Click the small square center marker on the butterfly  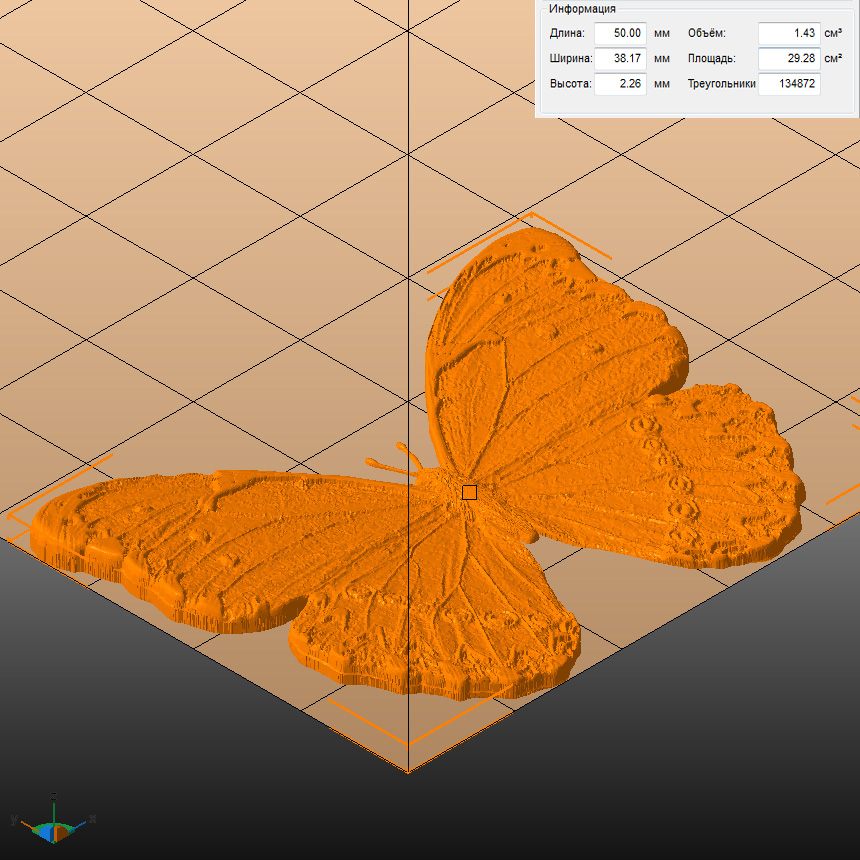[x=469, y=492]
